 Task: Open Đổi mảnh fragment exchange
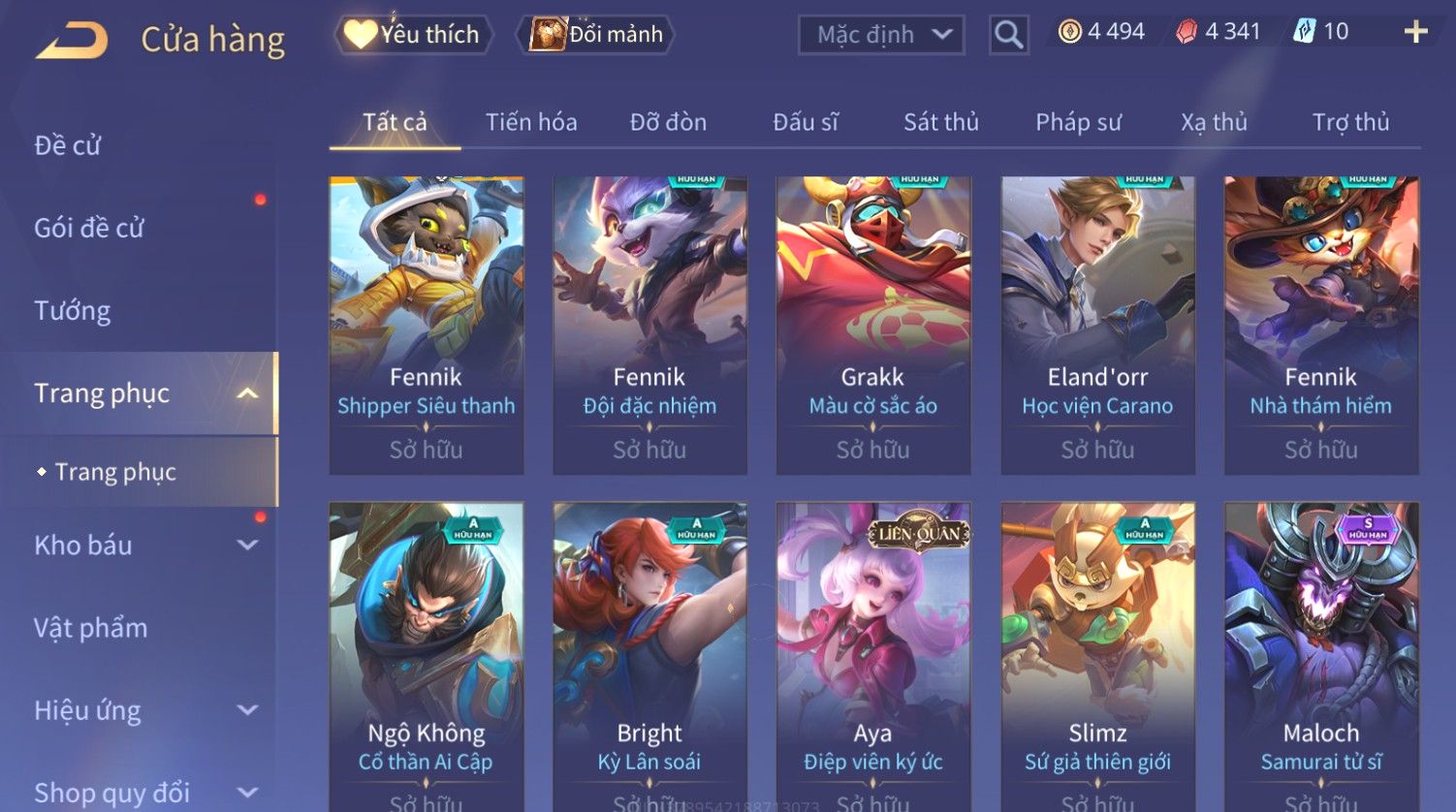tap(595, 34)
